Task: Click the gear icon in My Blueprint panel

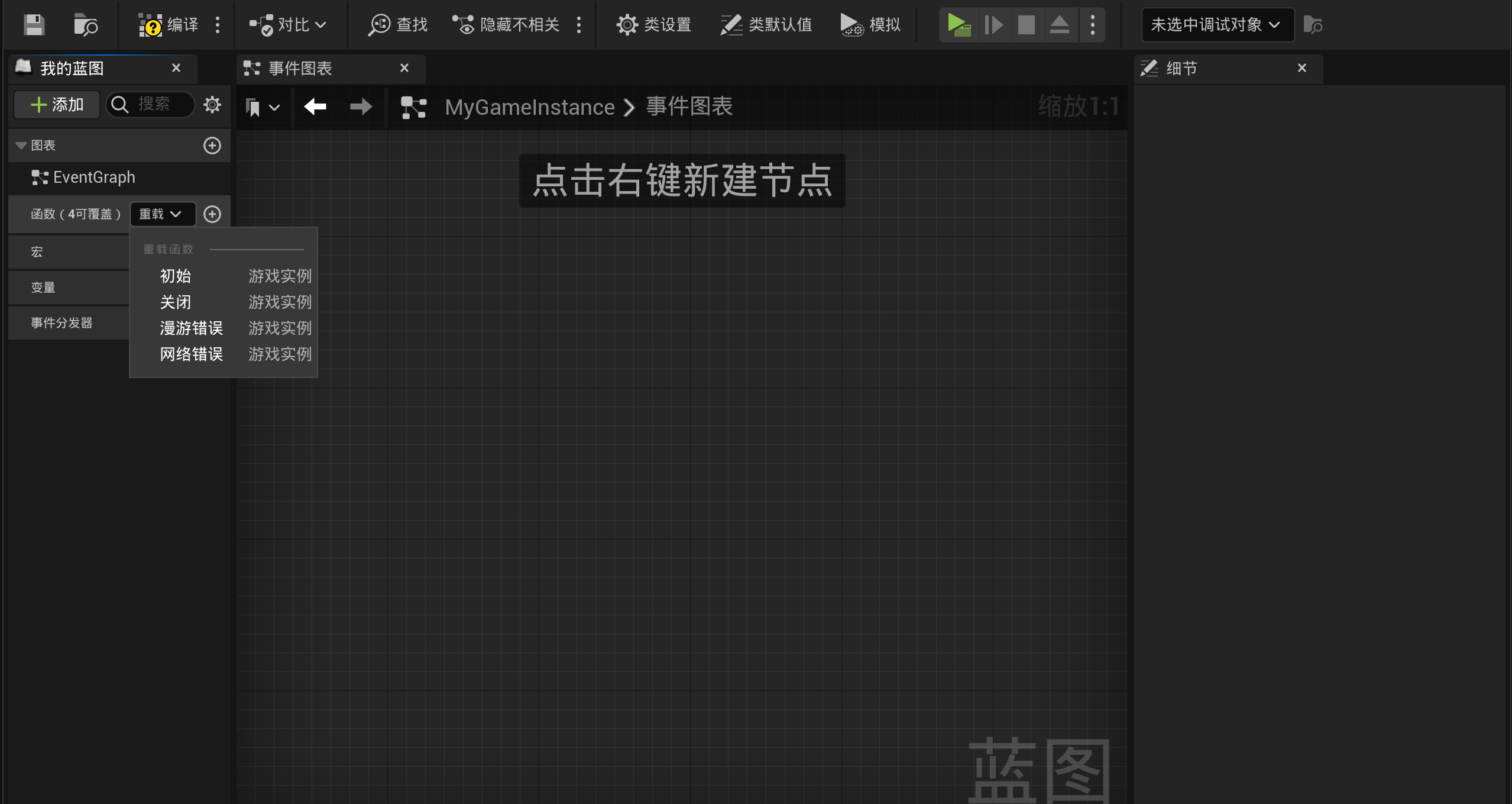Action: click(212, 105)
